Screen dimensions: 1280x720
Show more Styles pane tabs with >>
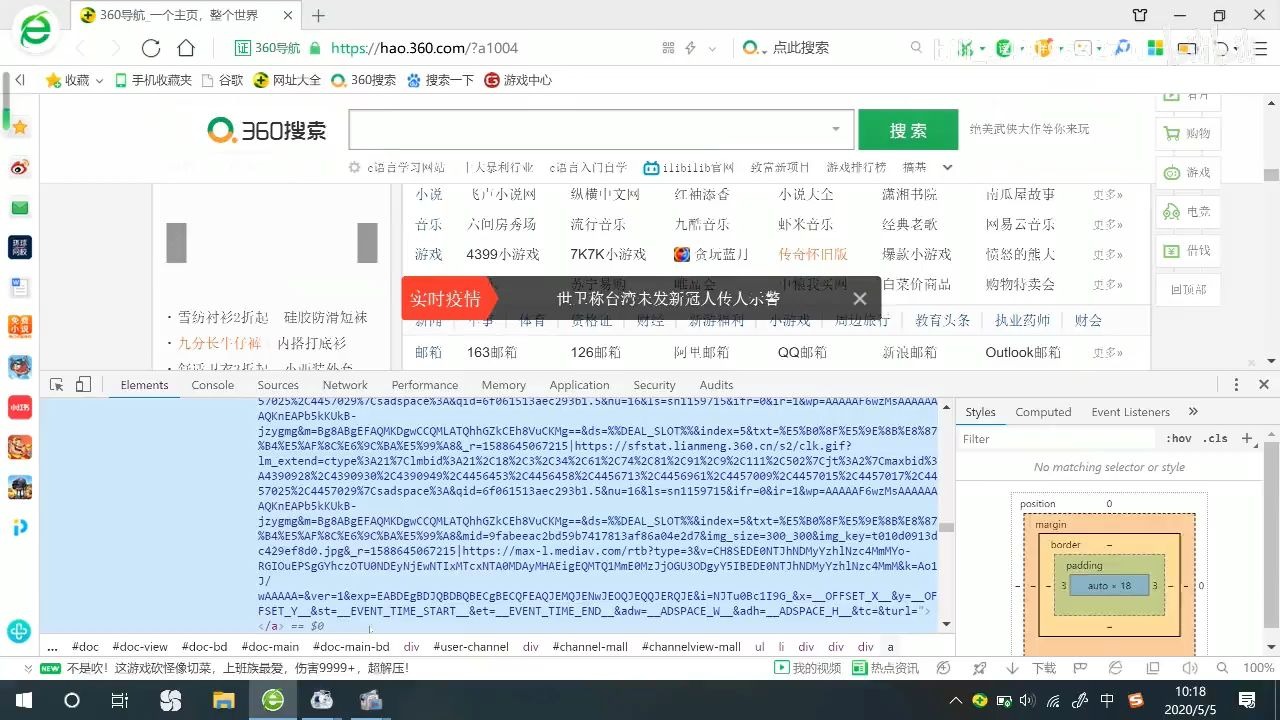pyautogui.click(x=1193, y=411)
